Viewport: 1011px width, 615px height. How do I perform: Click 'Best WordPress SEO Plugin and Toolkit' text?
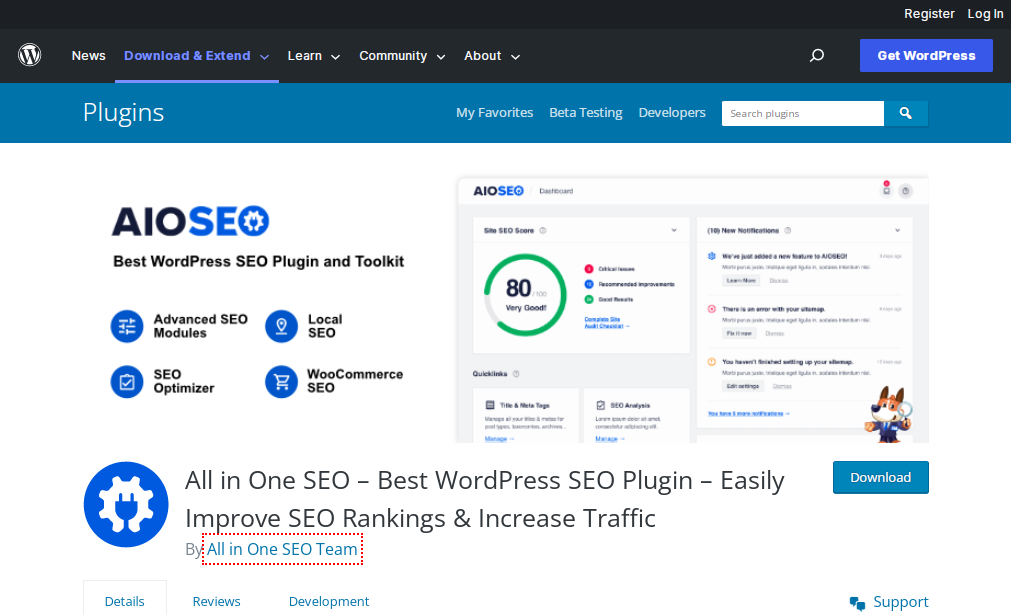[x=259, y=261]
